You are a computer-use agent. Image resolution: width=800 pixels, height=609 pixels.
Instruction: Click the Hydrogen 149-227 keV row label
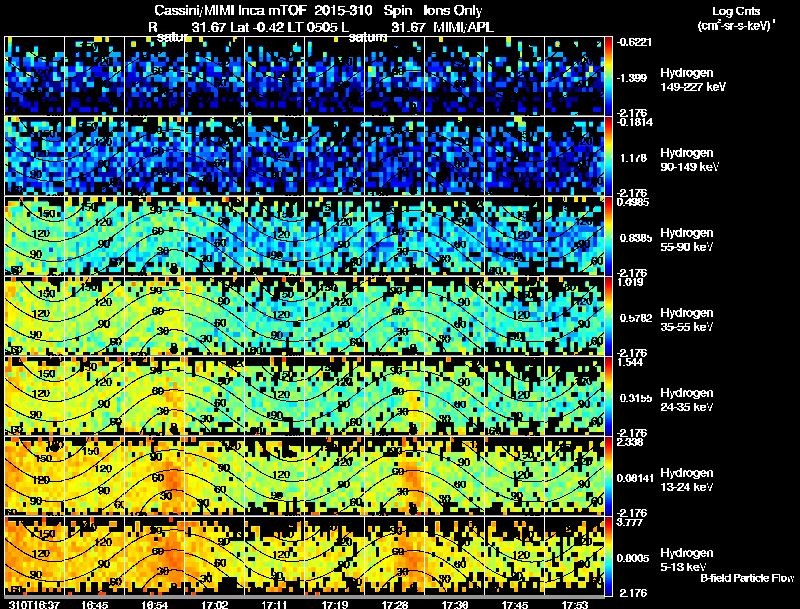click(x=692, y=80)
